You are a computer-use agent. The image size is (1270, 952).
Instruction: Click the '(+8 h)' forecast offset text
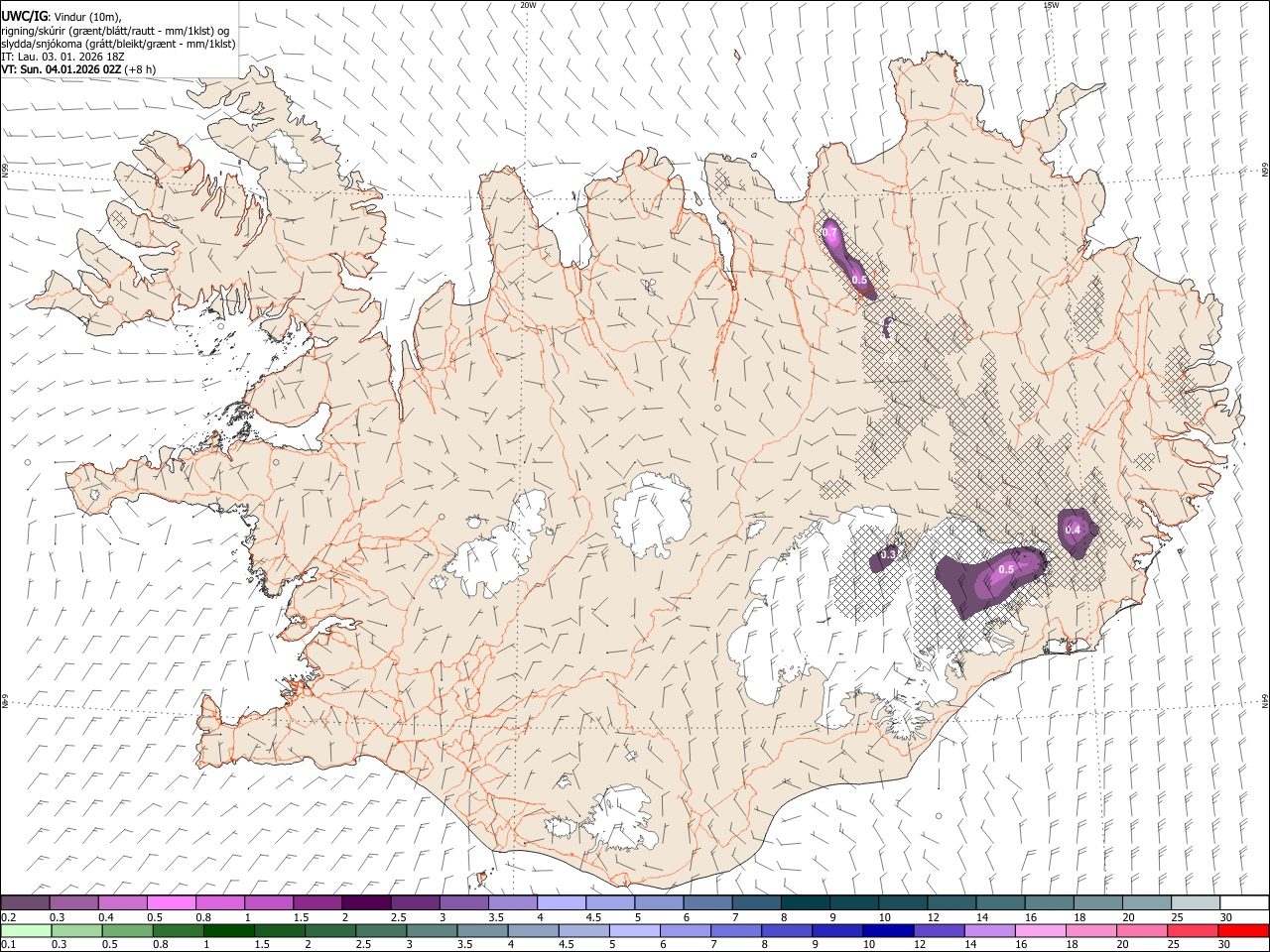pos(140,69)
